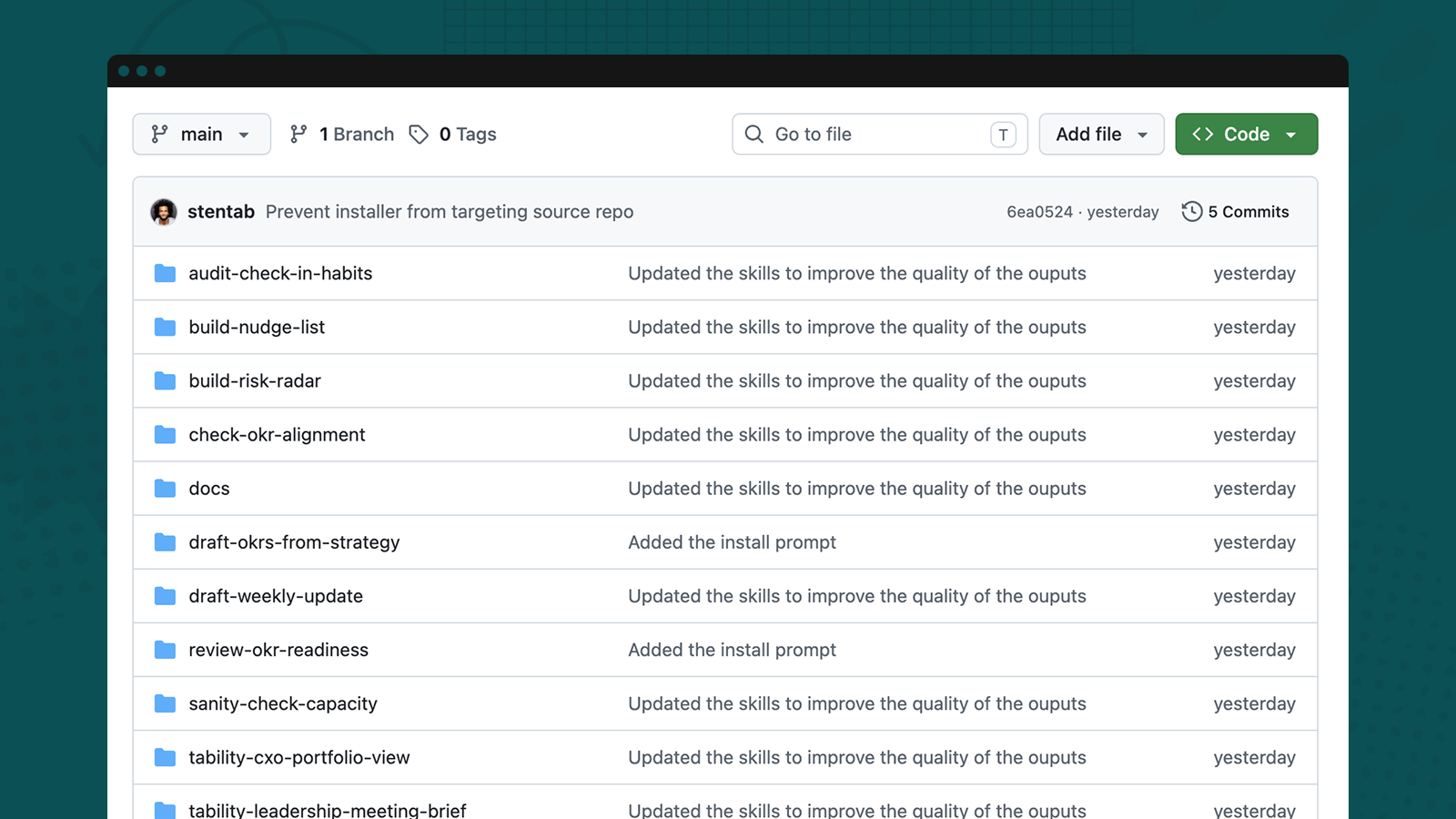Open the tability-cxo-portfolio-view folder

[299, 757]
